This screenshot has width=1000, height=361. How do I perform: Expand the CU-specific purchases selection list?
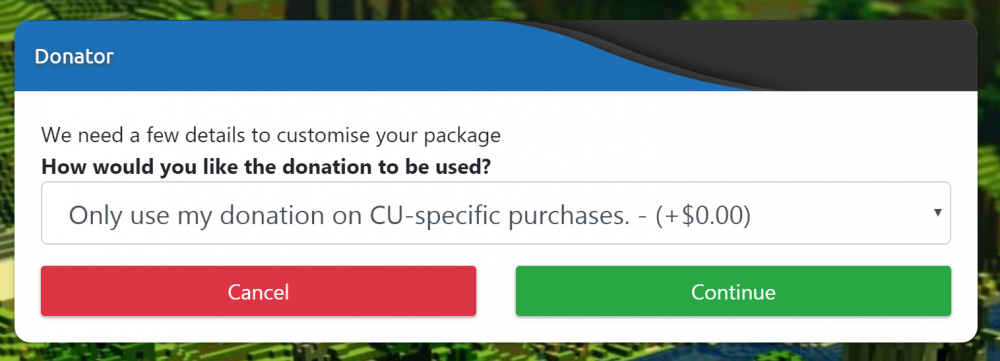pyautogui.click(x=496, y=213)
